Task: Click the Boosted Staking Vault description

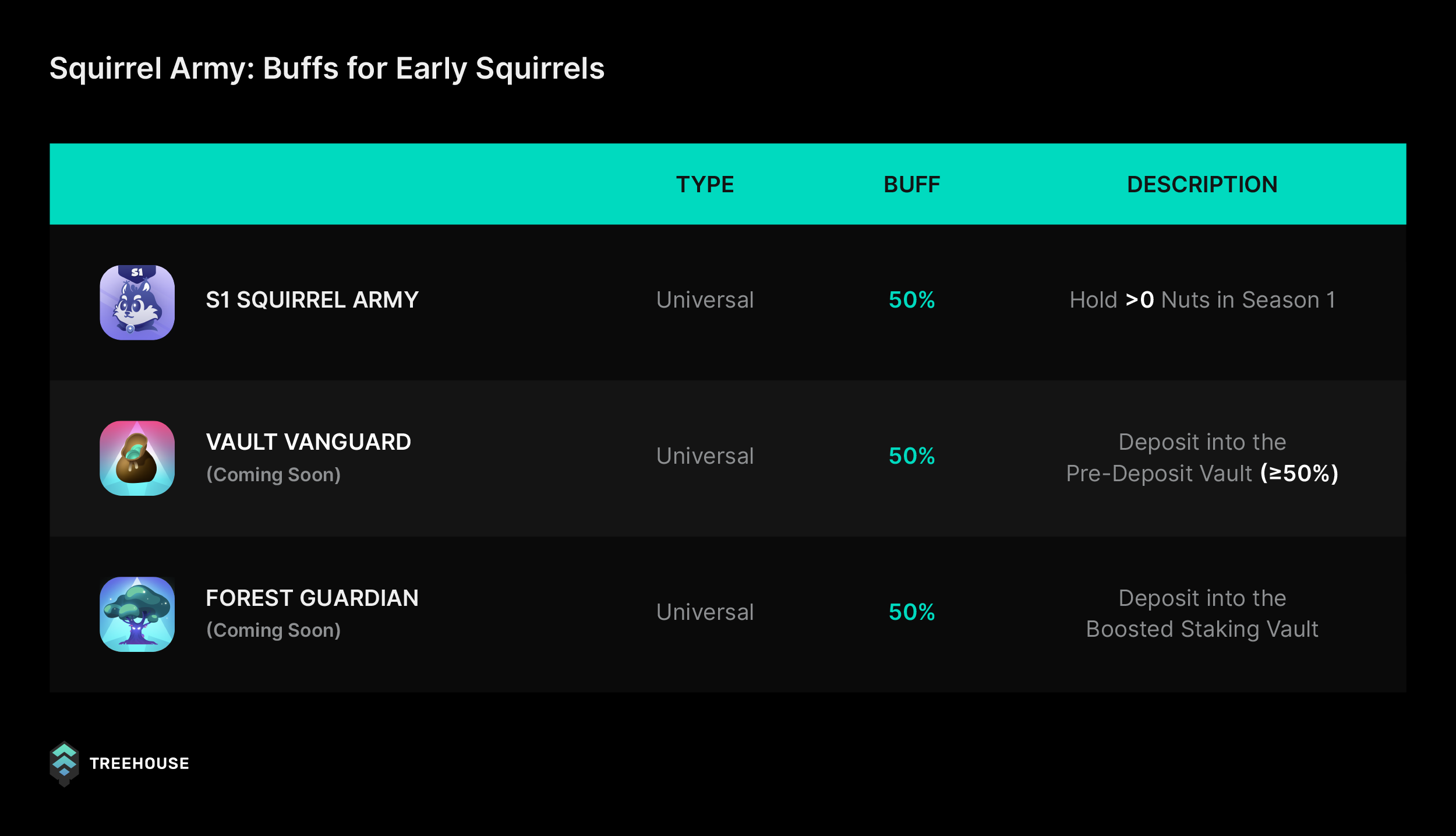Action: [1202, 614]
